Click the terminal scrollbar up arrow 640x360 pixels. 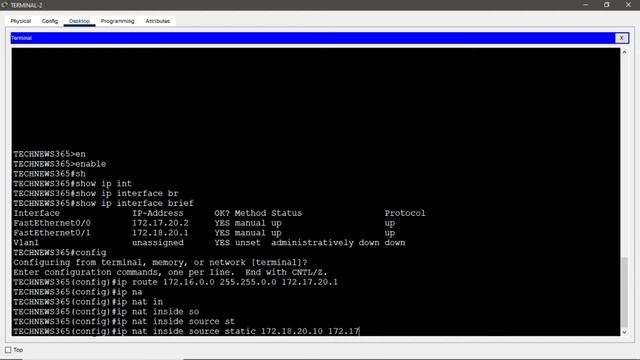click(624, 52)
